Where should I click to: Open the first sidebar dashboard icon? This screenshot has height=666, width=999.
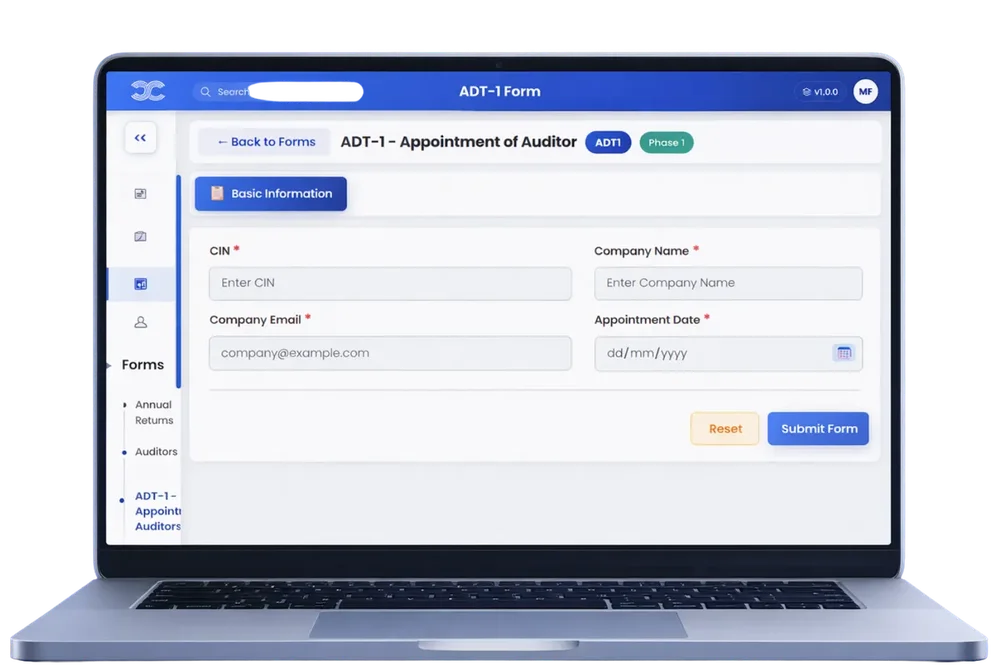(140, 194)
